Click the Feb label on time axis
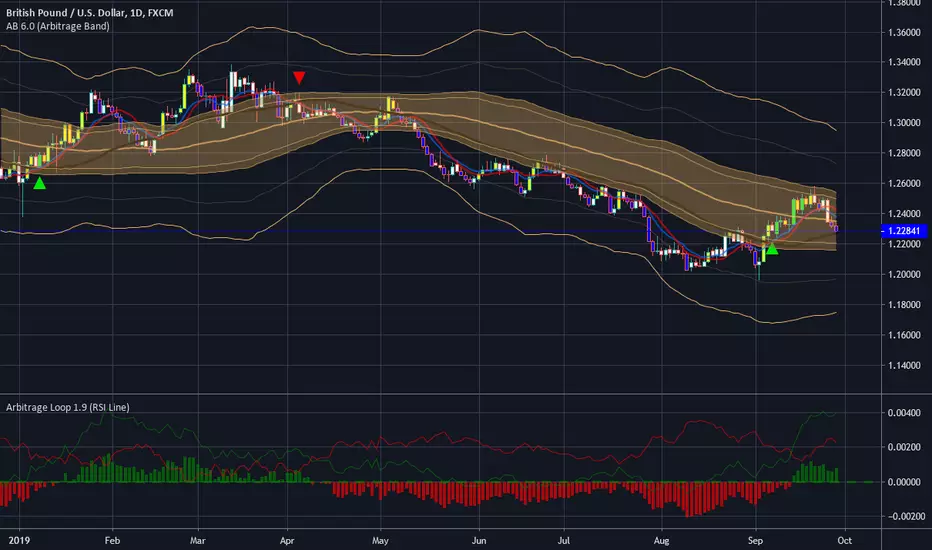This screenshot has width=932, height=550. 112,540
